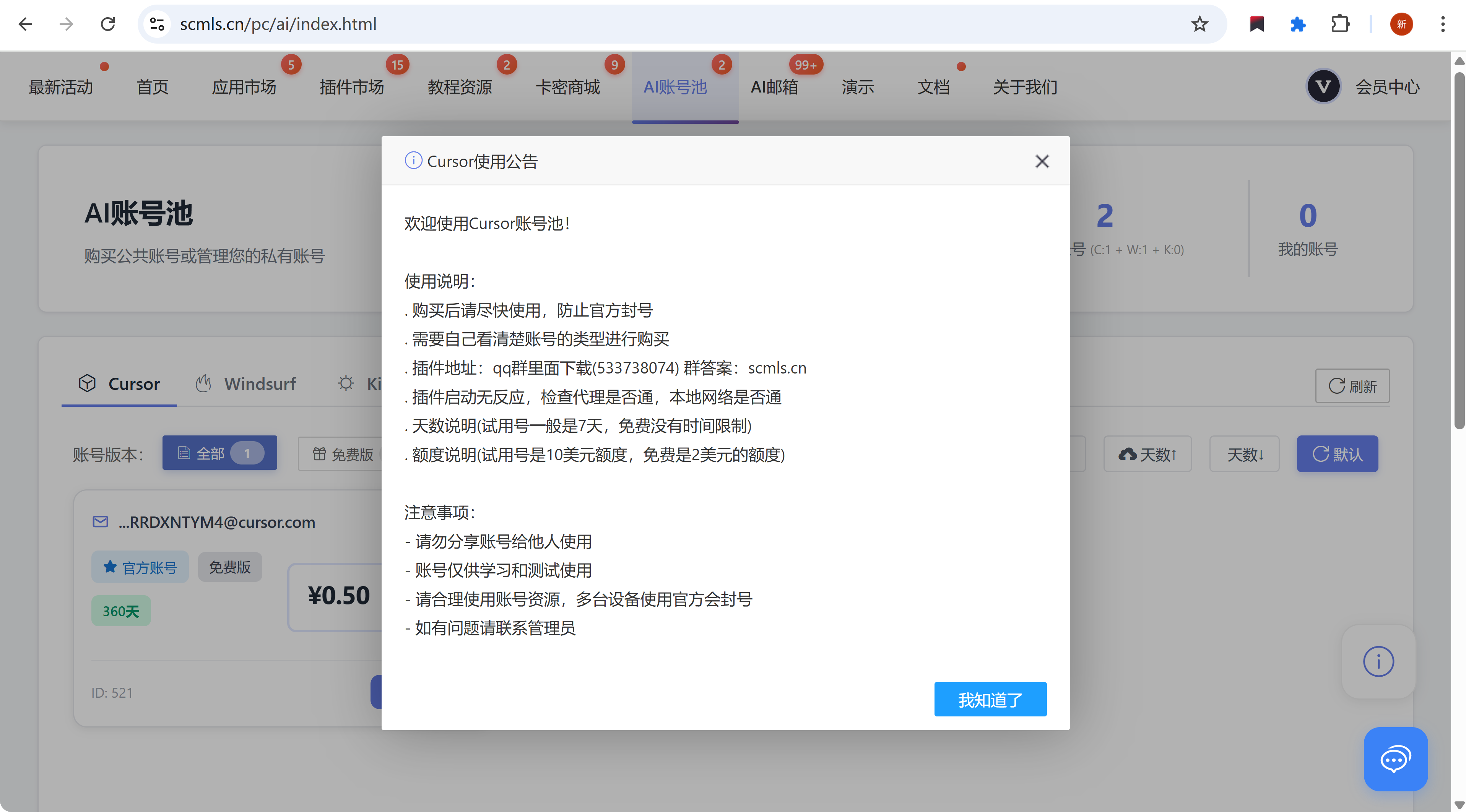Click the 我知道了 confirm button

pyautogui.click(x=990, y=699)
